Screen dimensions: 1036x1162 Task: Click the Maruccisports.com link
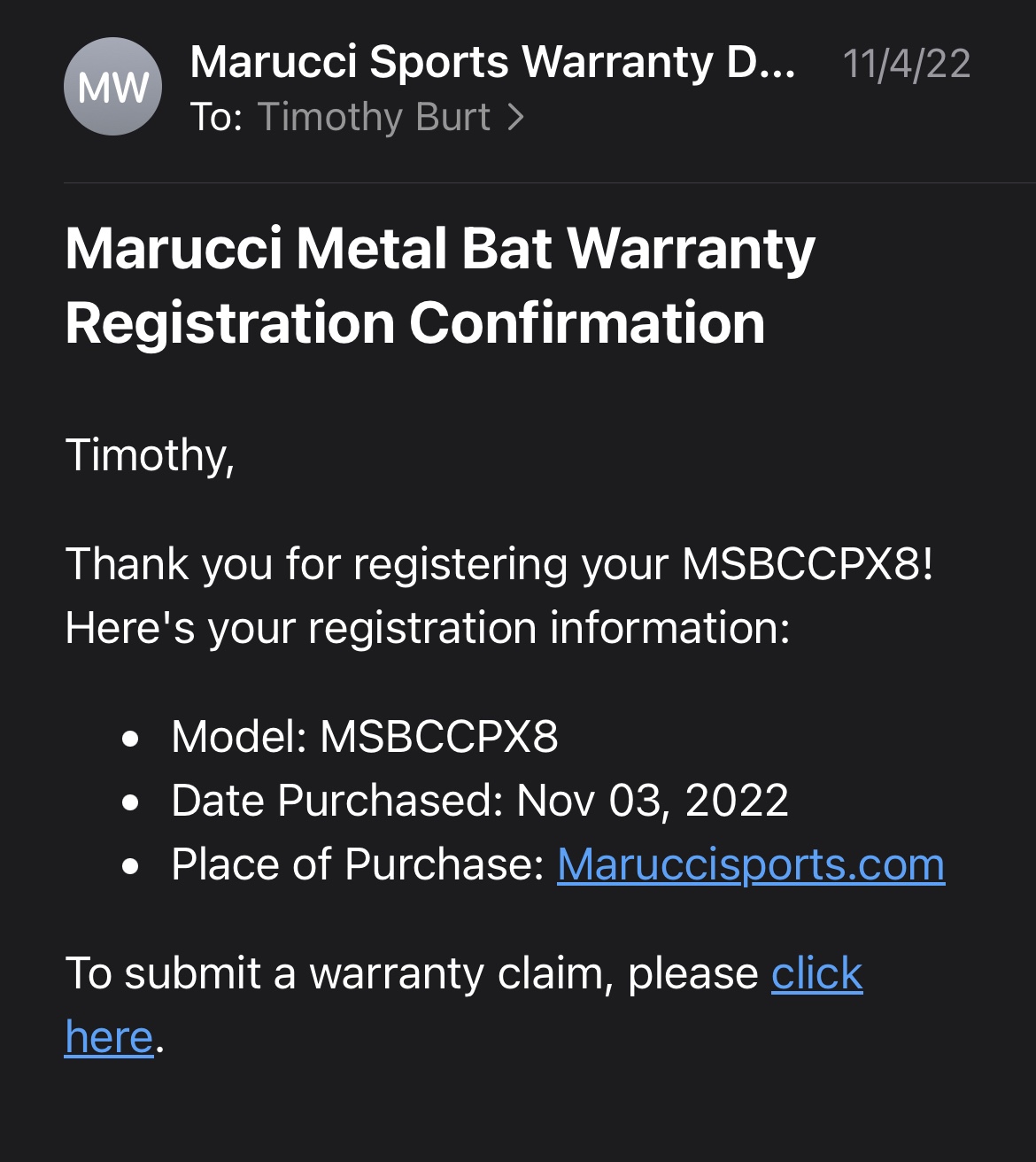click(750, 864)
